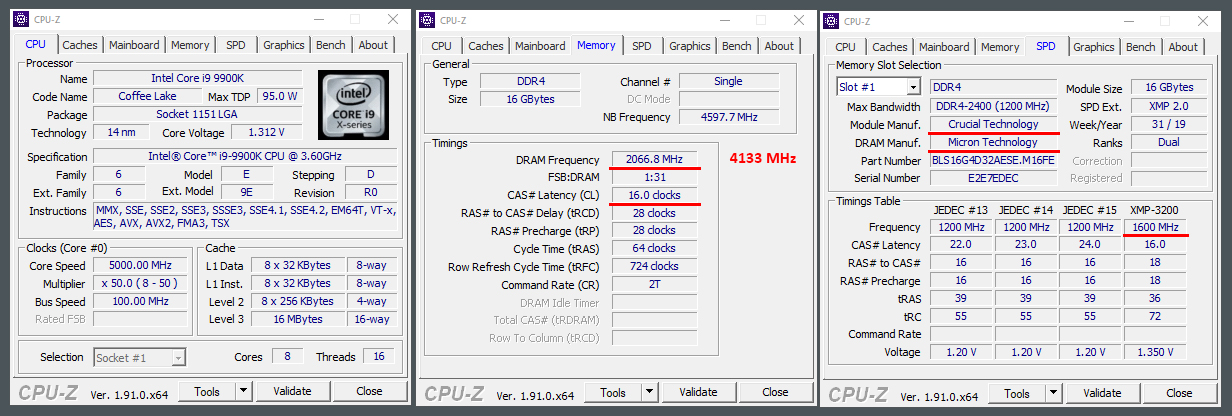Viewport: 1232px width, 416px height.
Task: Click the Crucial Technology module manufacturer value
Action: click(x=993, y=125)
